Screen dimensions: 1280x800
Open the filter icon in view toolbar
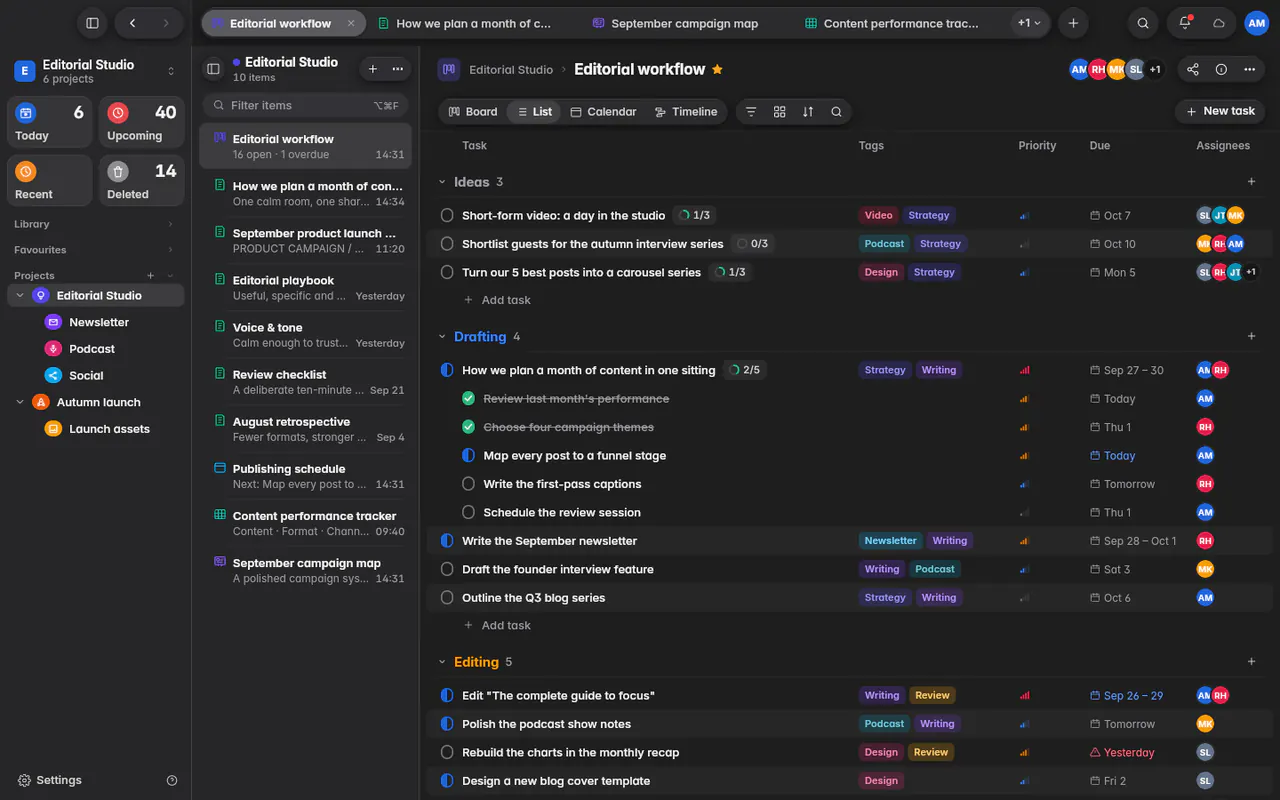tap(751, 112)
